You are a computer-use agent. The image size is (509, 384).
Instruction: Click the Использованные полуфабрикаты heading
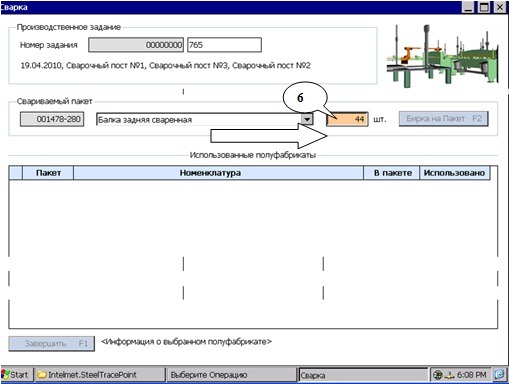[x=253, y=155]
